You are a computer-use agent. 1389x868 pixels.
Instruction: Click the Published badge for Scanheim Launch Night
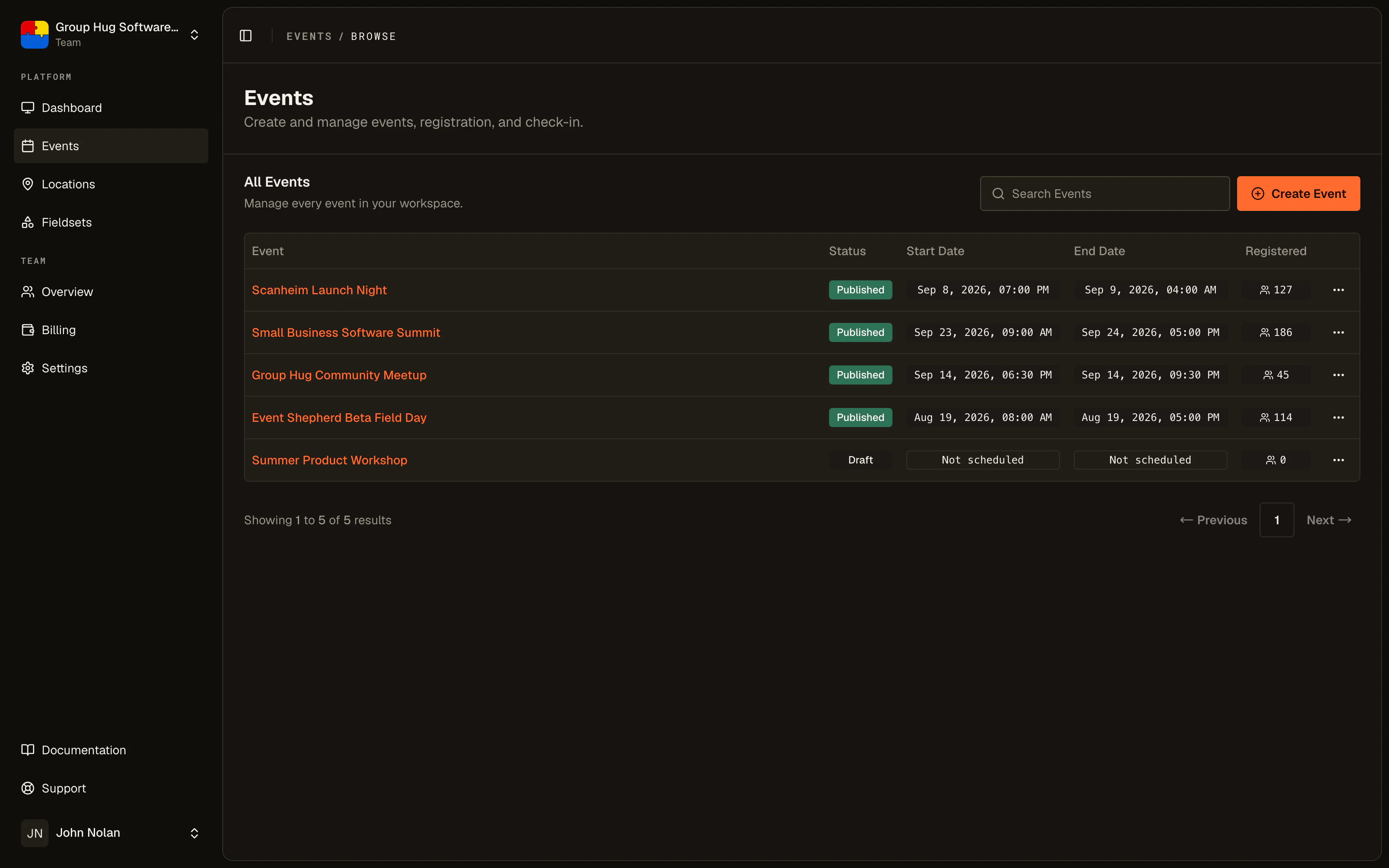860,290
